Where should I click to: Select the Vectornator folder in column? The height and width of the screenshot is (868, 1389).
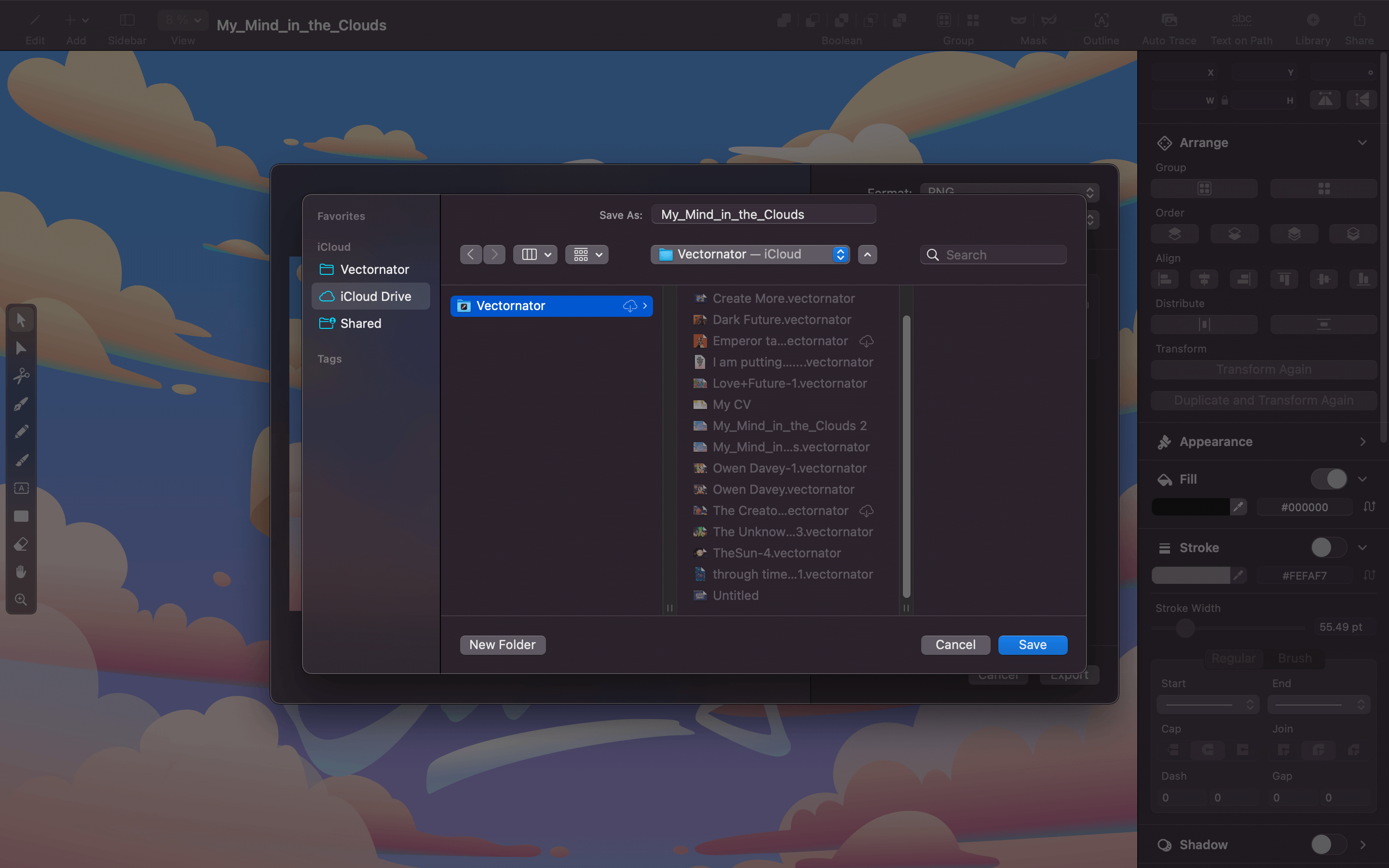click(x=552, y=306)
